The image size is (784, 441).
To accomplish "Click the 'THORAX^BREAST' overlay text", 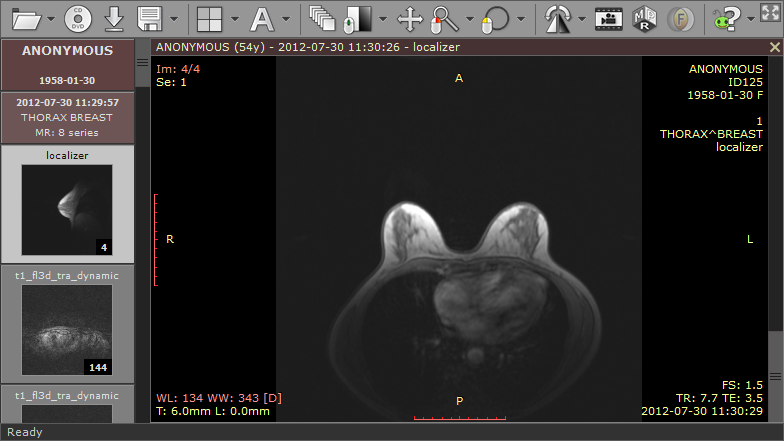I will [x=711, y=134].
